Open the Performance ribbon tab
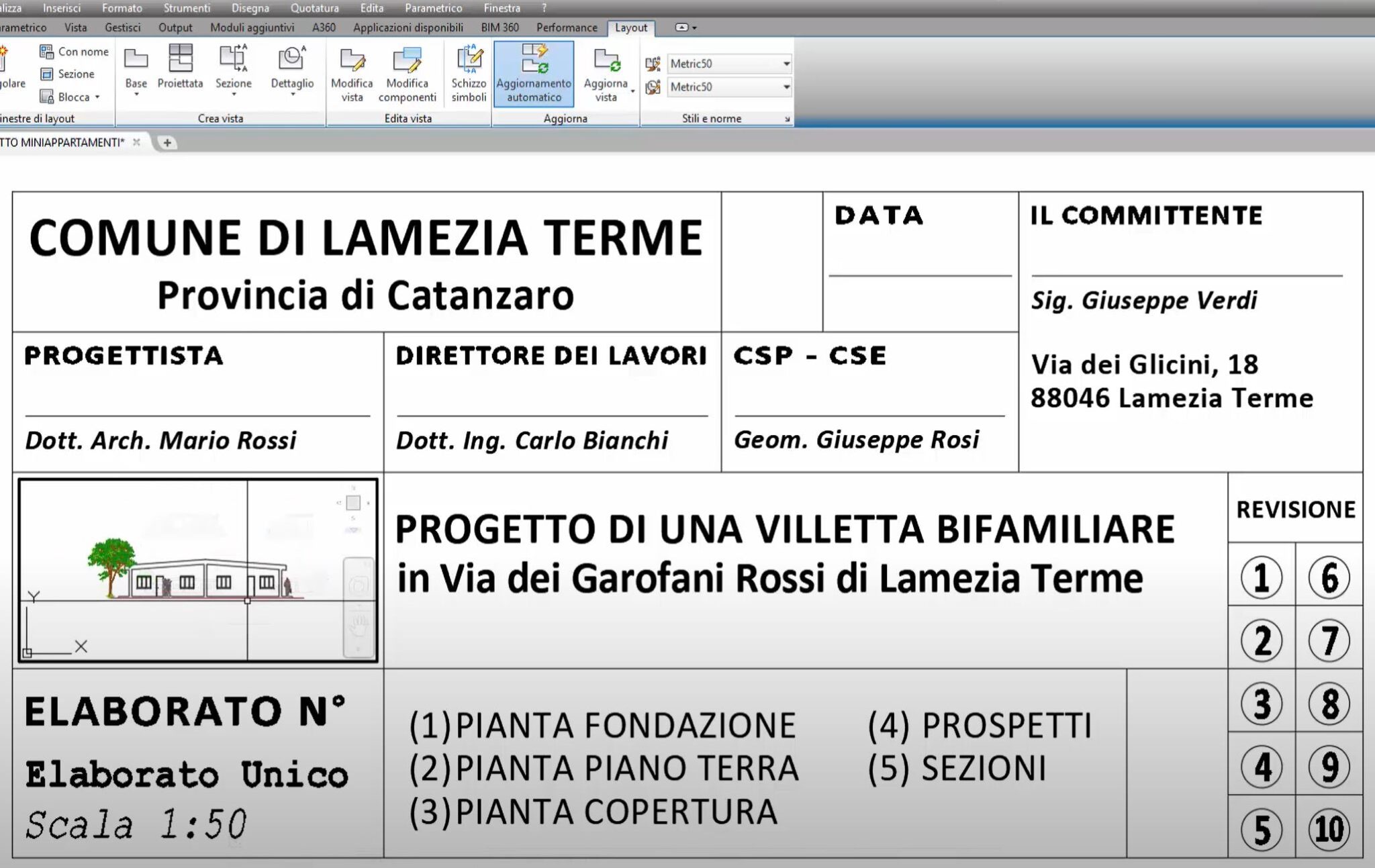This screenshot has width=1375, height=868. point(566,28)
